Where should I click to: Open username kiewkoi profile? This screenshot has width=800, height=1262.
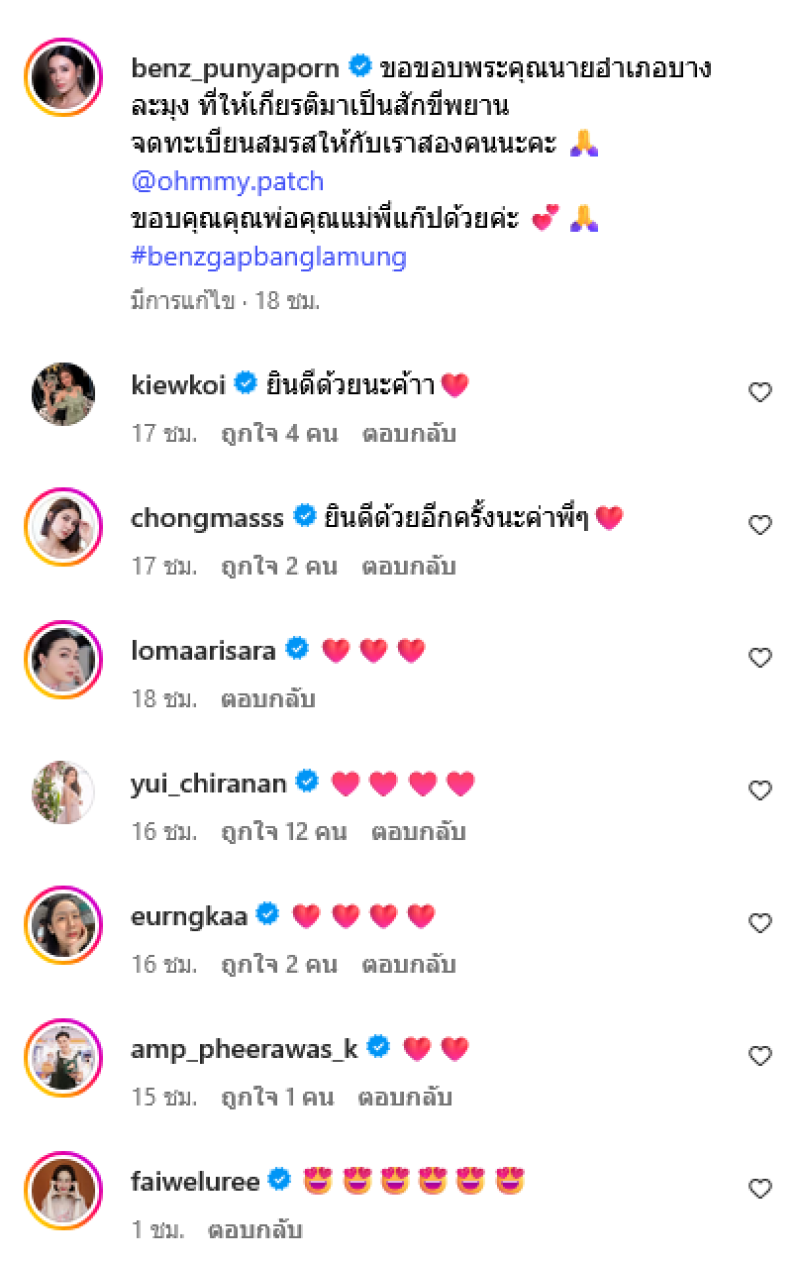point(179,384)
